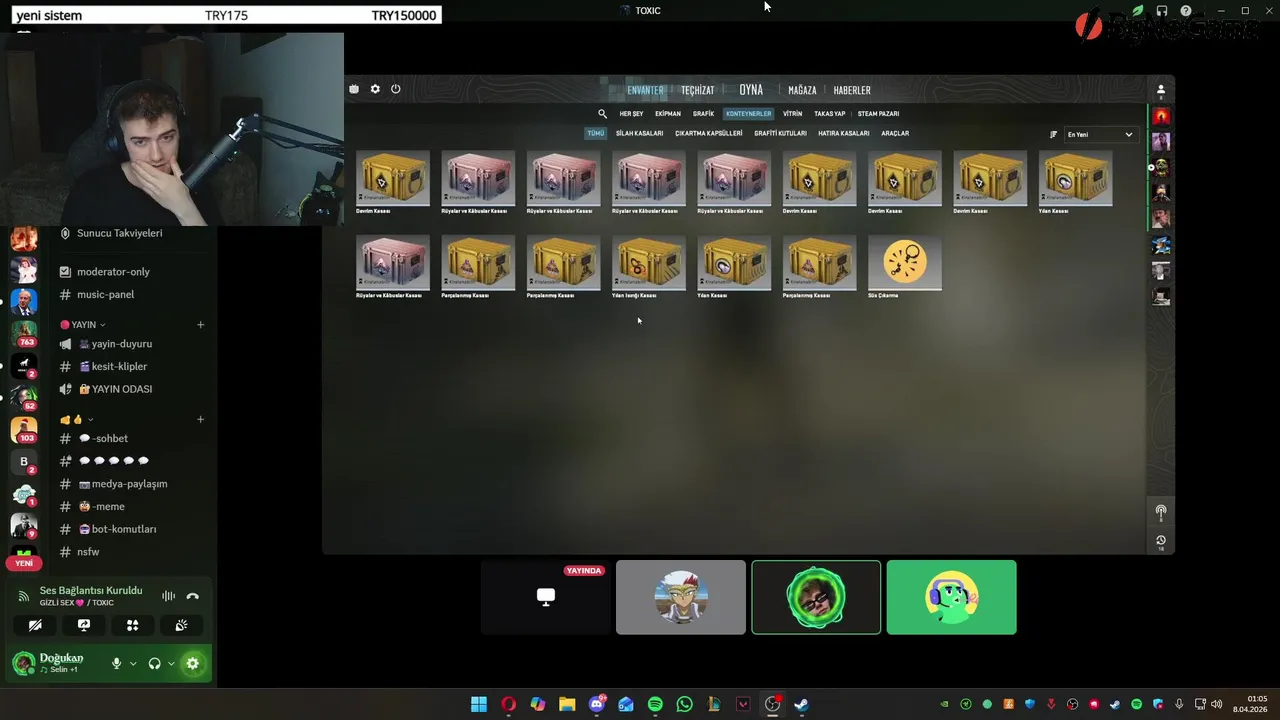
Task: Select the VİTRİN inventory filter
Action: 793,114
